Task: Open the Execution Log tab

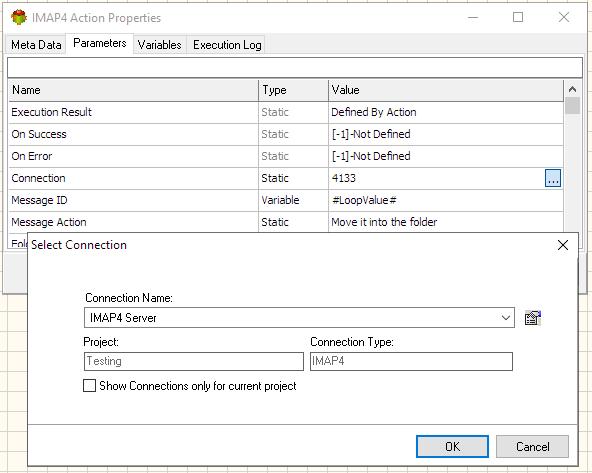Action: coord(227,45)
